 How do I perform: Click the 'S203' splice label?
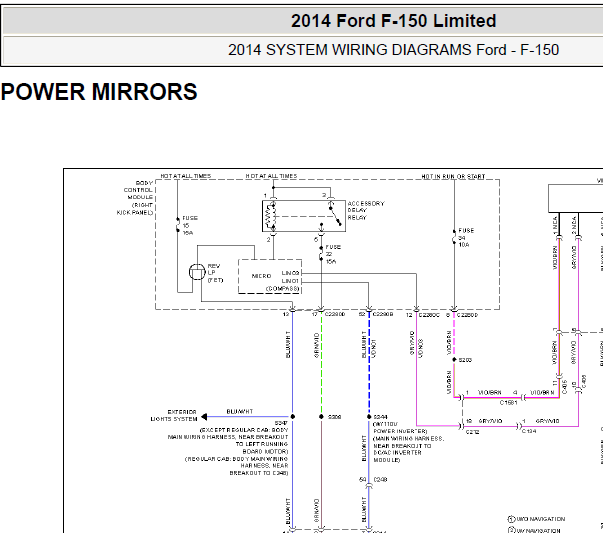[465, 360]
